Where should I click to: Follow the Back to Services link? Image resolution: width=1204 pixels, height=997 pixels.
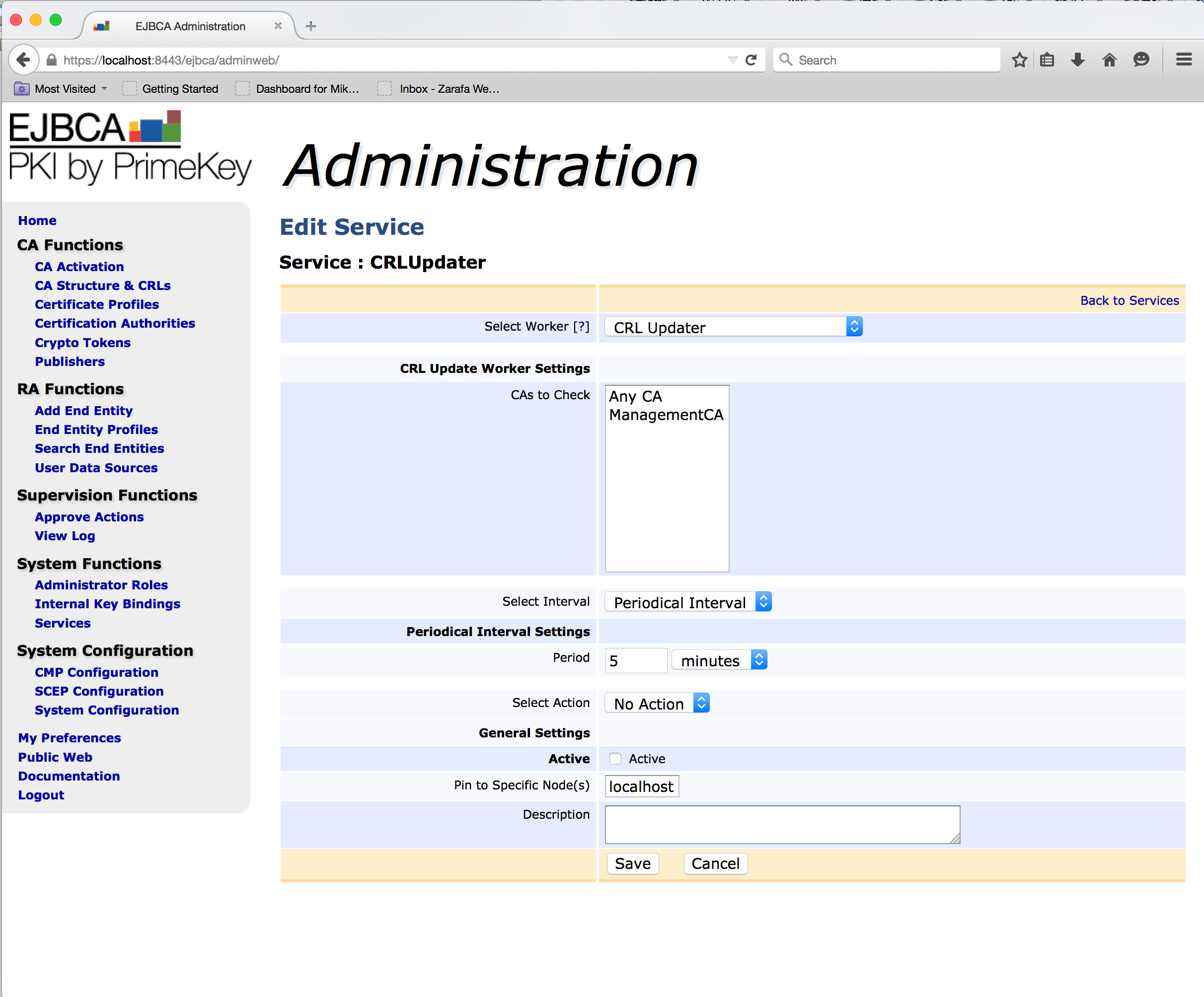[x=1129, y=300]
